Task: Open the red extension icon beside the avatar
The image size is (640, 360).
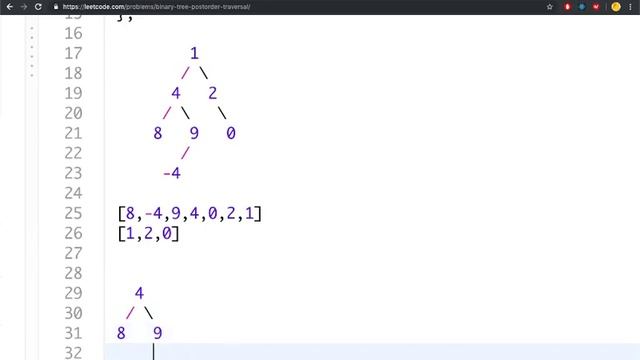Action: pos(596,7)
